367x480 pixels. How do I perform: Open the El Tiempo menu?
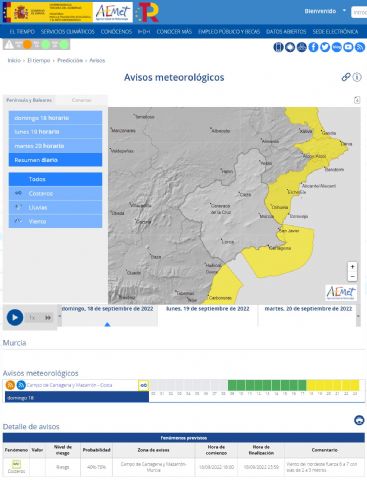coord(22,32)
